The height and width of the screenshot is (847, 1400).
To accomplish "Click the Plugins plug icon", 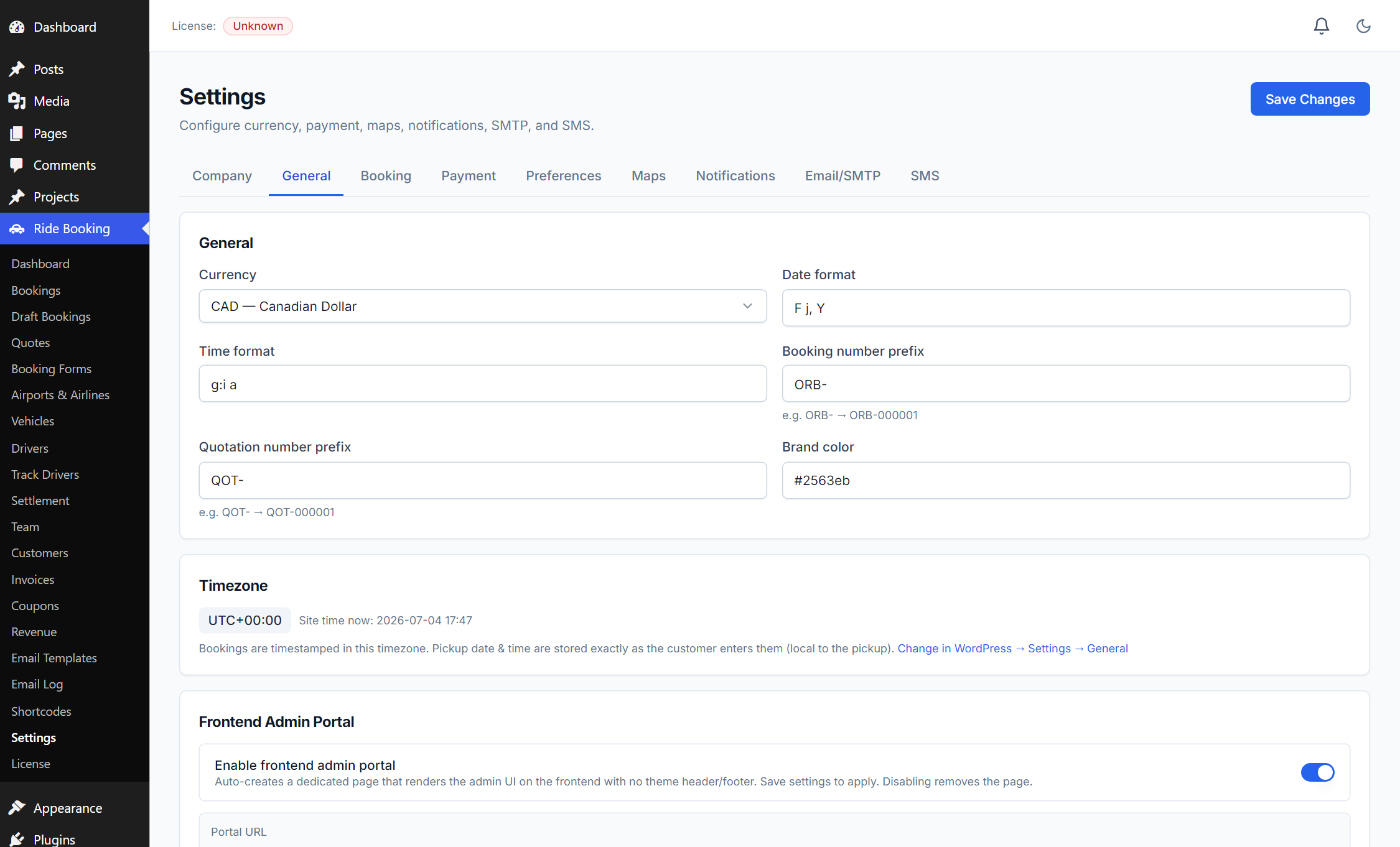I will [17, 839].
